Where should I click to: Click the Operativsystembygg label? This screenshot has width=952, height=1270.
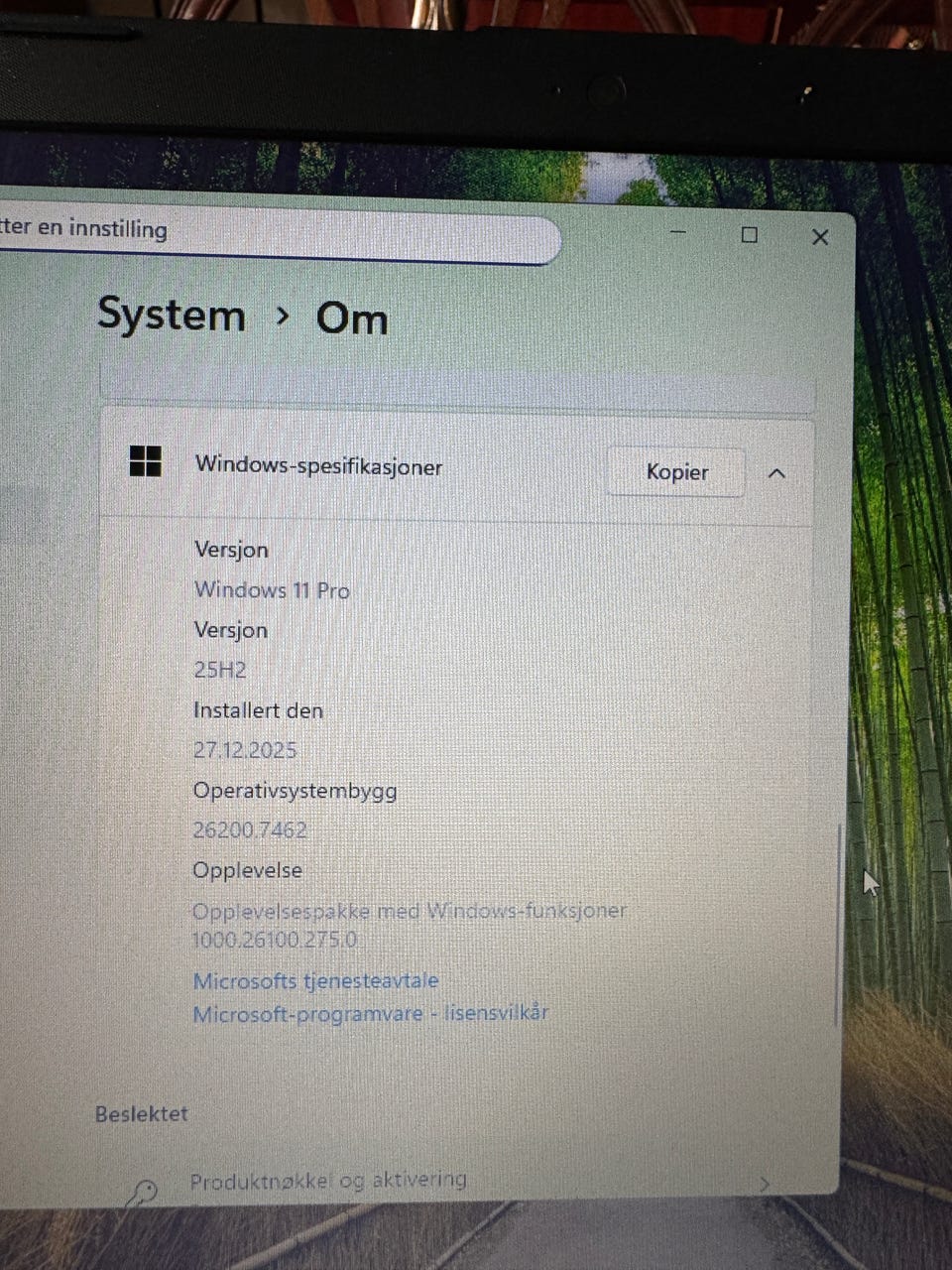[x=295, y=791]
